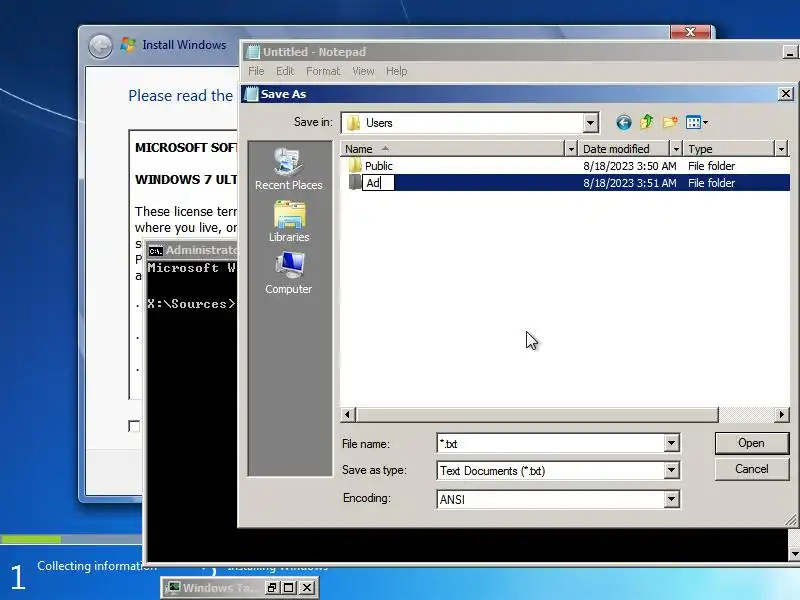The height and width of the screenshot is (600, 800).
Task: Check the license terms acceptance checkbox
Action: click(134, 426)
